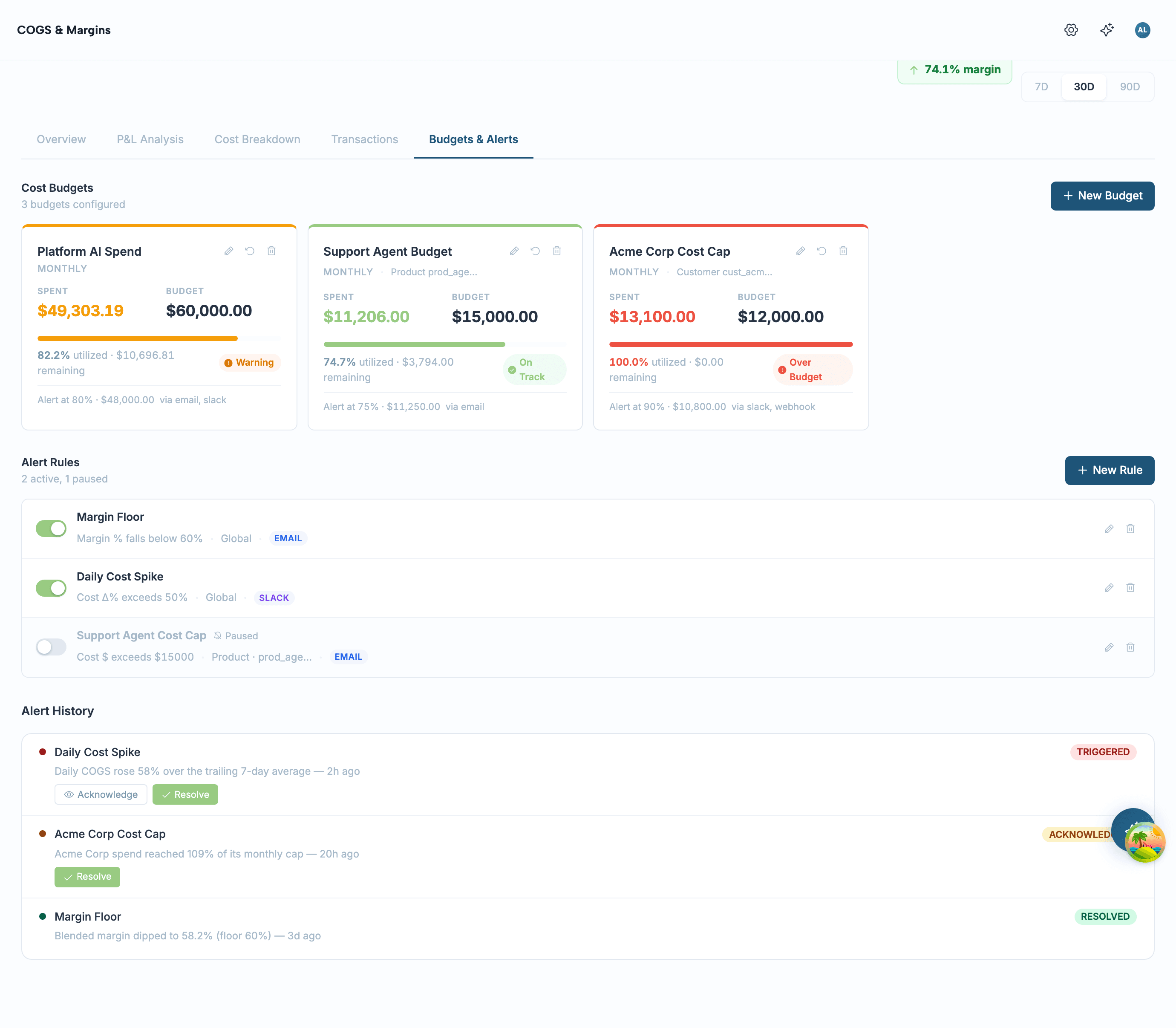
Task: Edit the Support Agent Budget
Action: tap(514, 251)
